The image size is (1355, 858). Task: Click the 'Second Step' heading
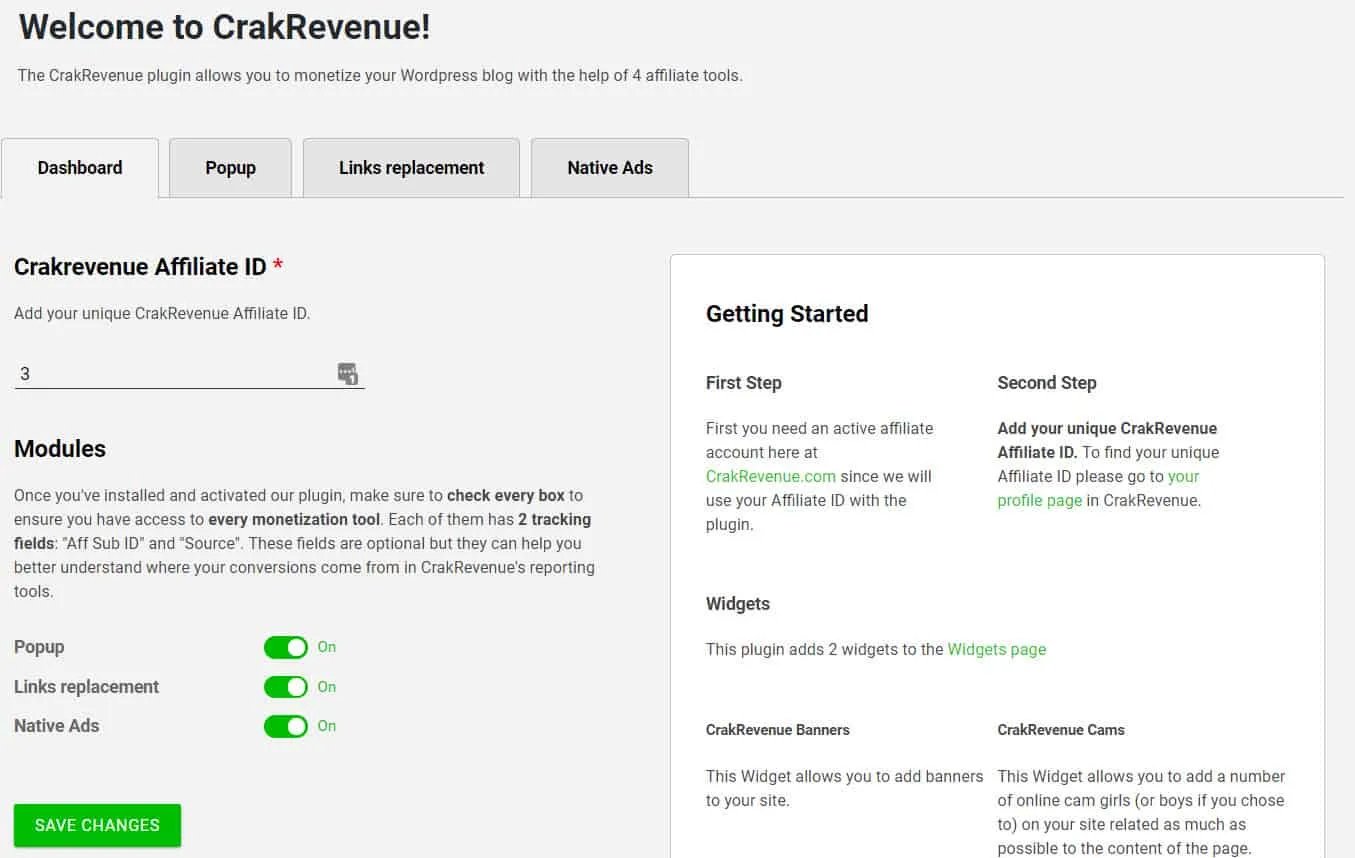tap(1046, 382)
